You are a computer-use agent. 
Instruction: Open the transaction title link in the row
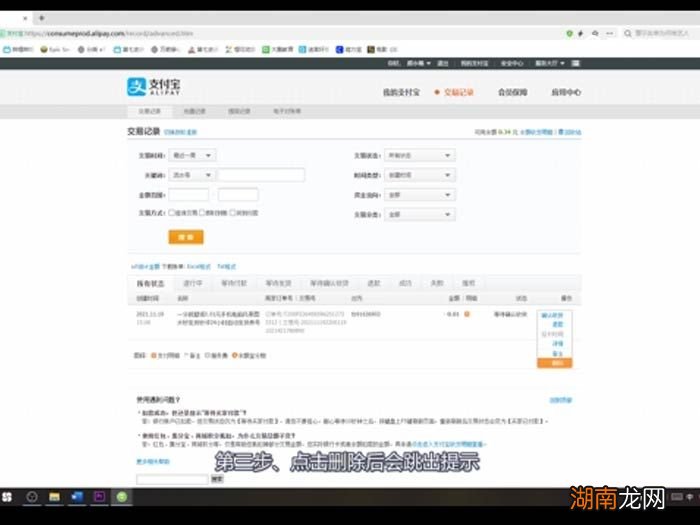pyautogui.click(x=218, y=318)
